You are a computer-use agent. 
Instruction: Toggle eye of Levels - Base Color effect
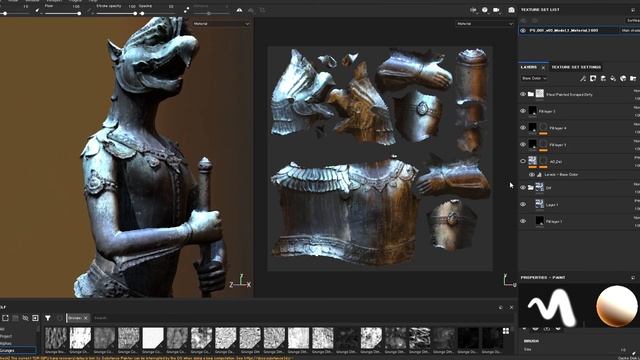pos(531,175)
